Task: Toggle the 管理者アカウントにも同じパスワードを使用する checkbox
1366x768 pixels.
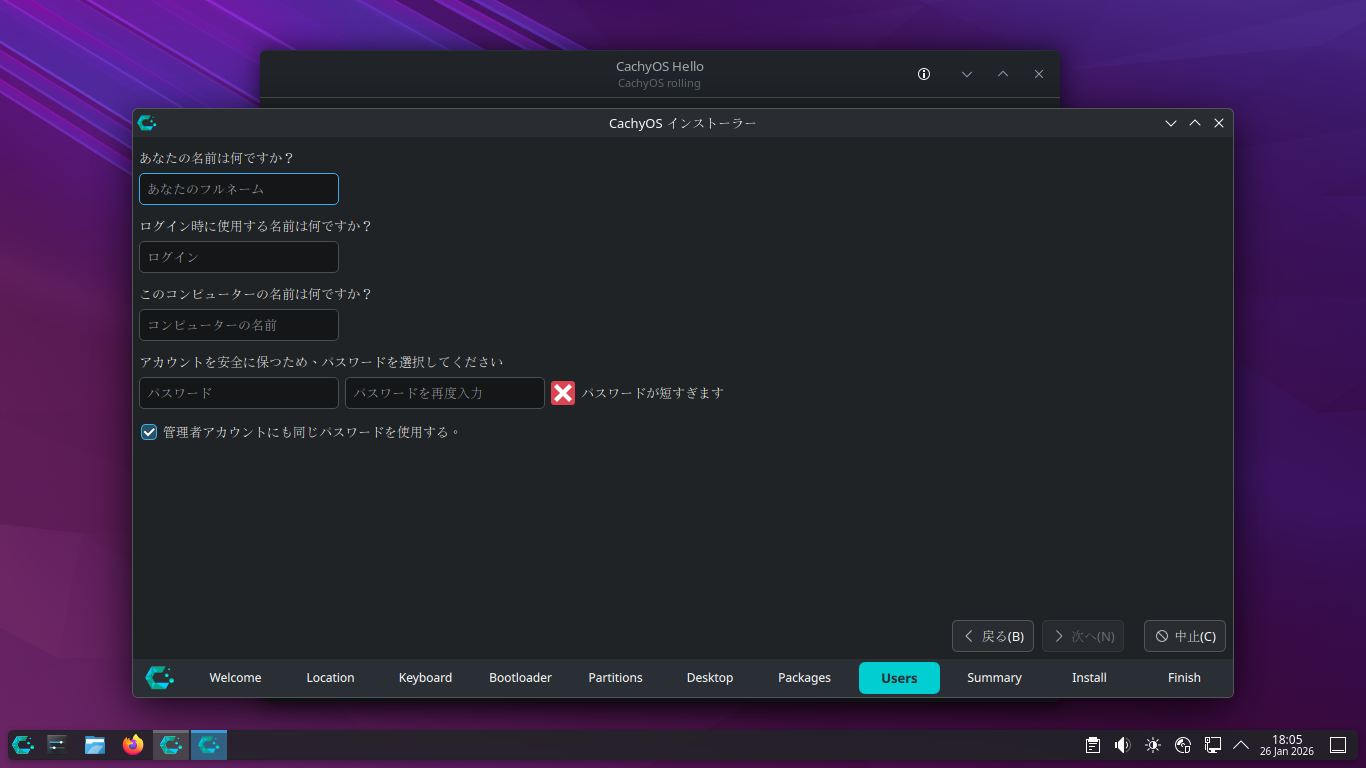Action: pyautogui.click(x=149, y=432)
